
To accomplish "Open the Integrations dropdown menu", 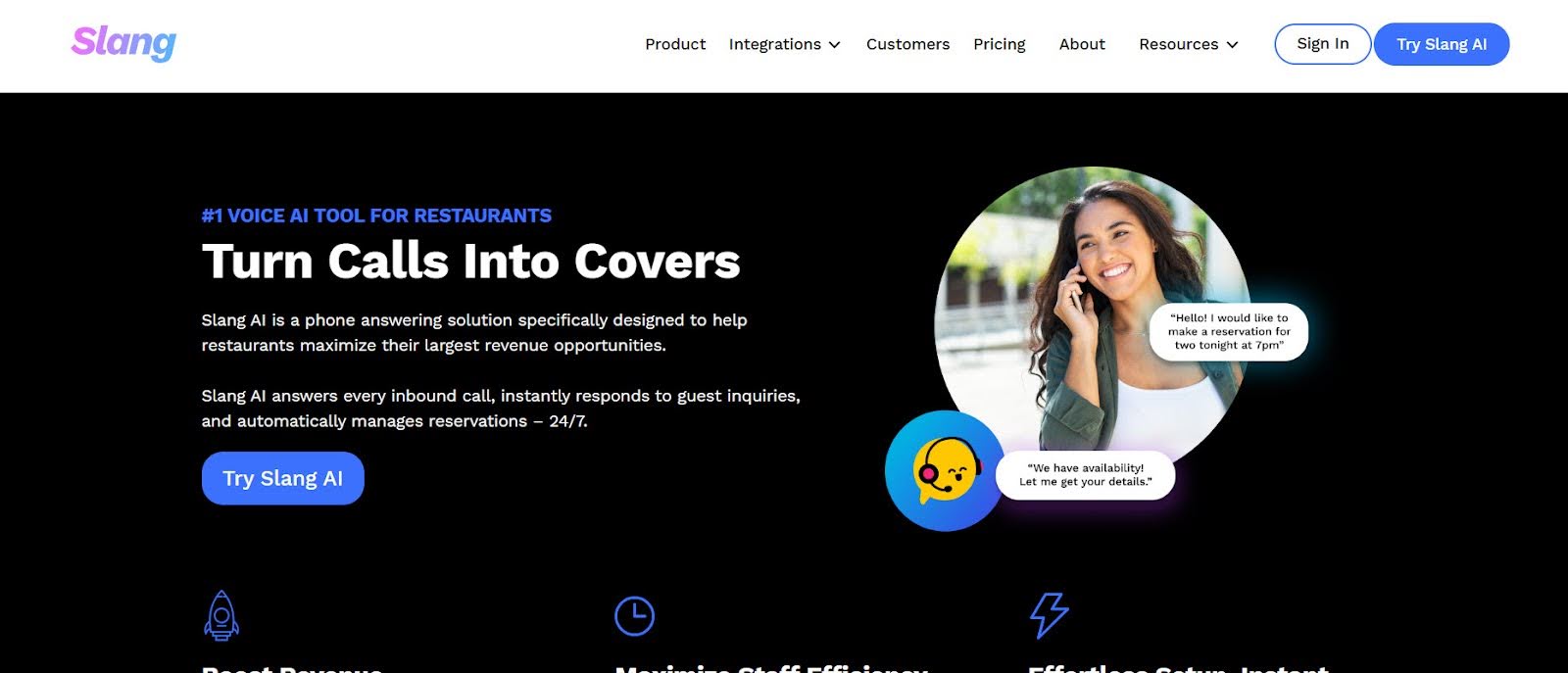I will (784, 44).
